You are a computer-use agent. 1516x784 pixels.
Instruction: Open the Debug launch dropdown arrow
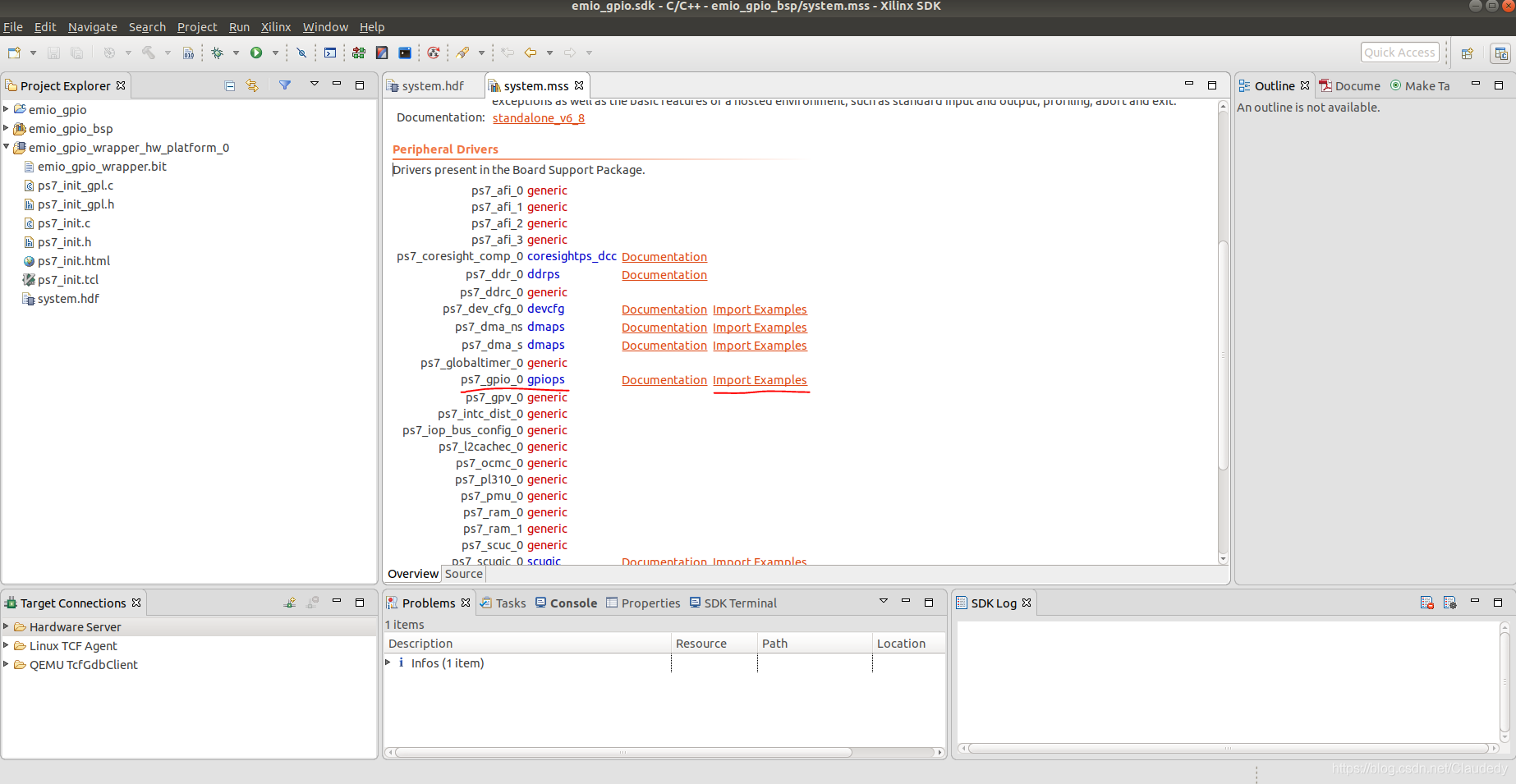(236, 53)
